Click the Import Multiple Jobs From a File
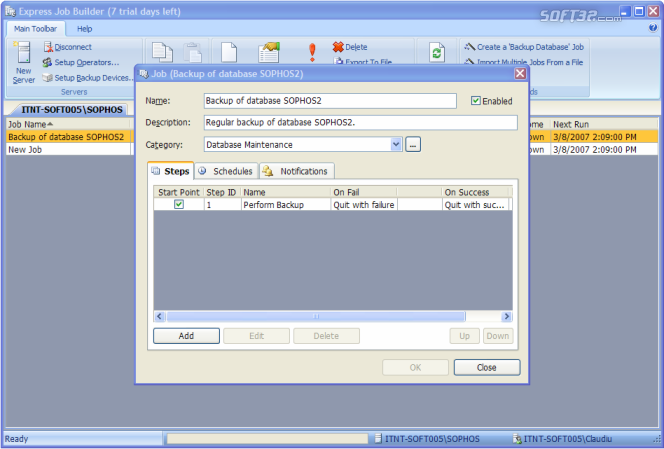 524,62
